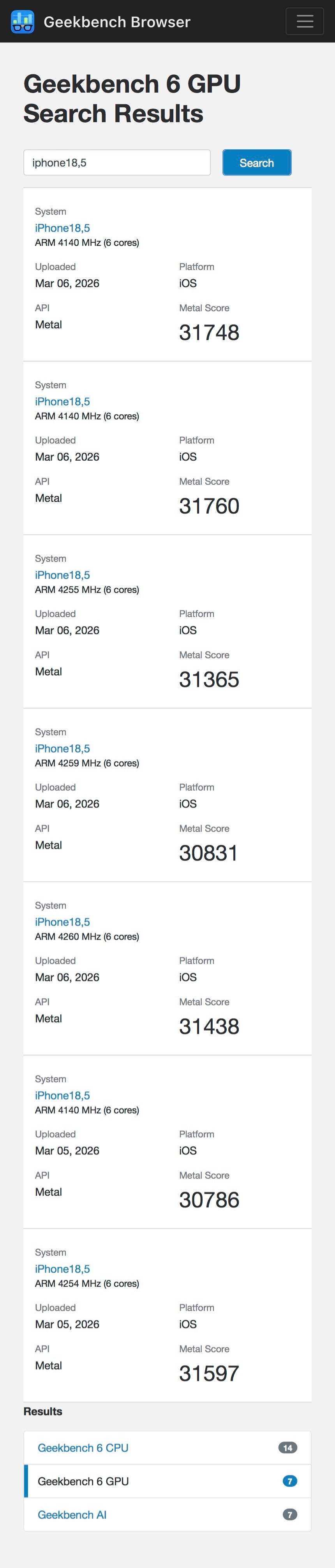Open the iPhone18,5 link with ARM 4255 MHz

click(x=62, y=575)
